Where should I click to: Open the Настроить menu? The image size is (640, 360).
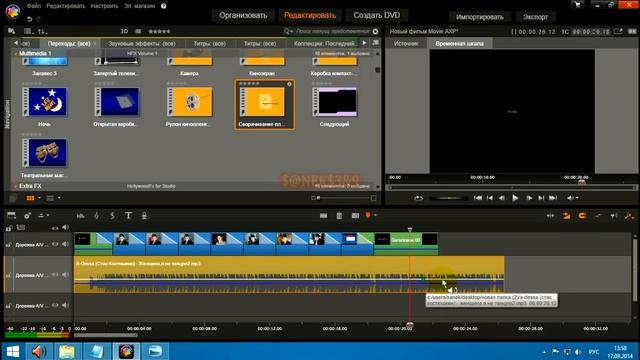(104, 6)
